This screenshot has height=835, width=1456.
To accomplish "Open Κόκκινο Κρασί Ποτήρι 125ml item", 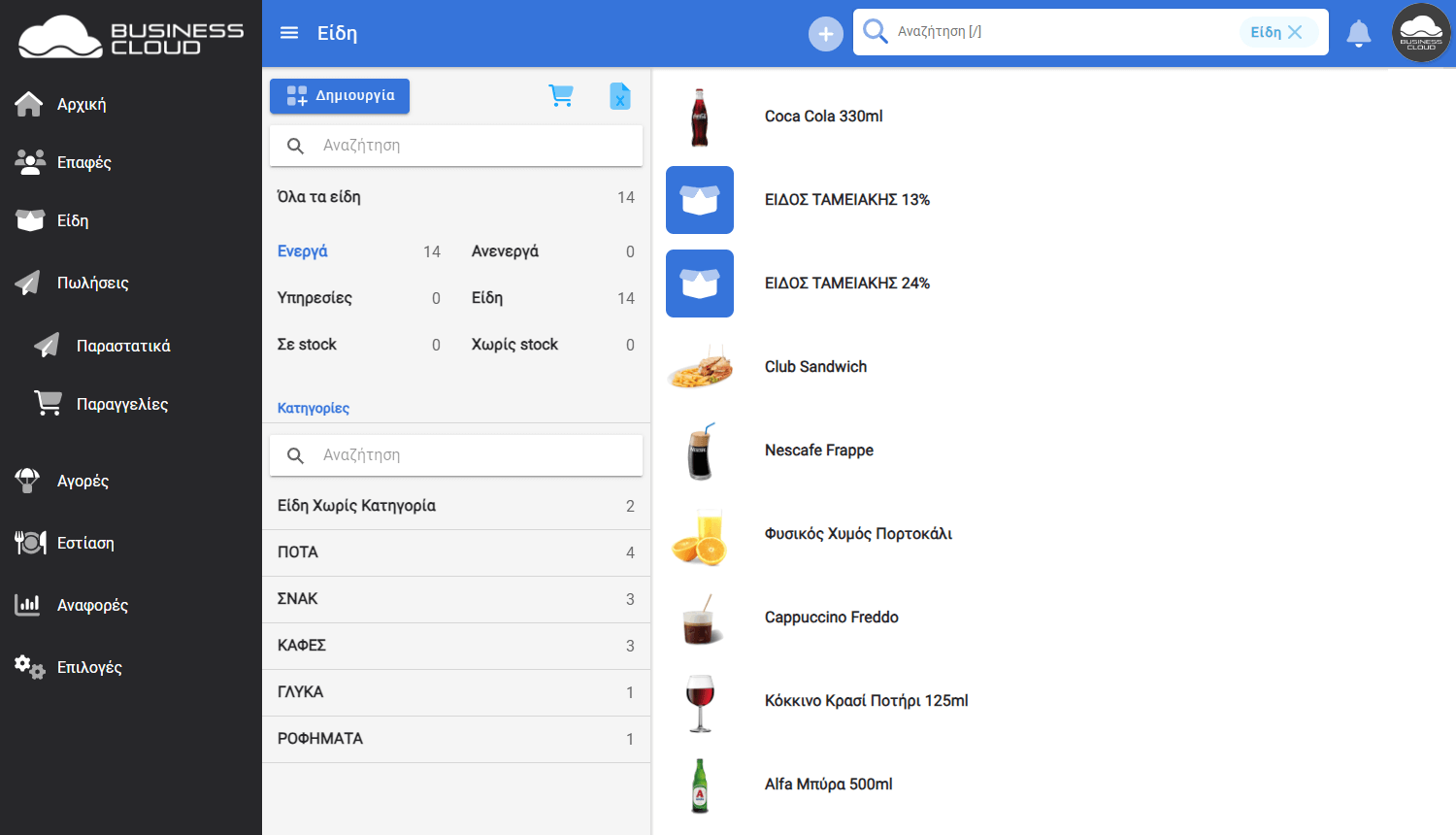I will (x=866, y=701).
